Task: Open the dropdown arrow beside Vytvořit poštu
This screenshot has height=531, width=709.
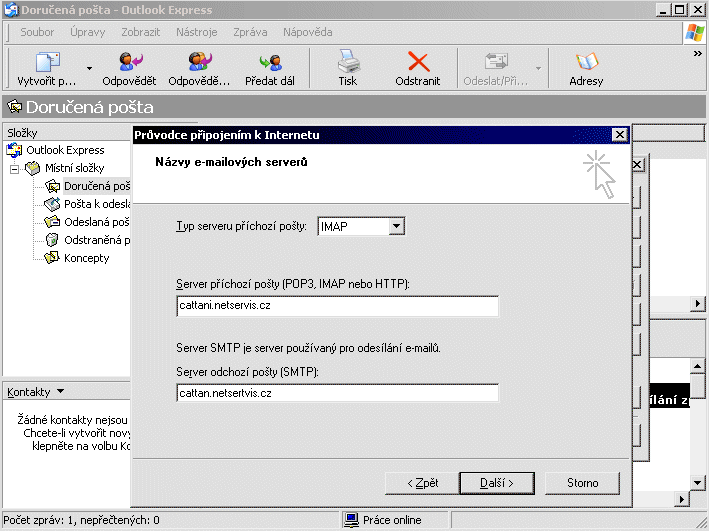Action: point(89,68)
